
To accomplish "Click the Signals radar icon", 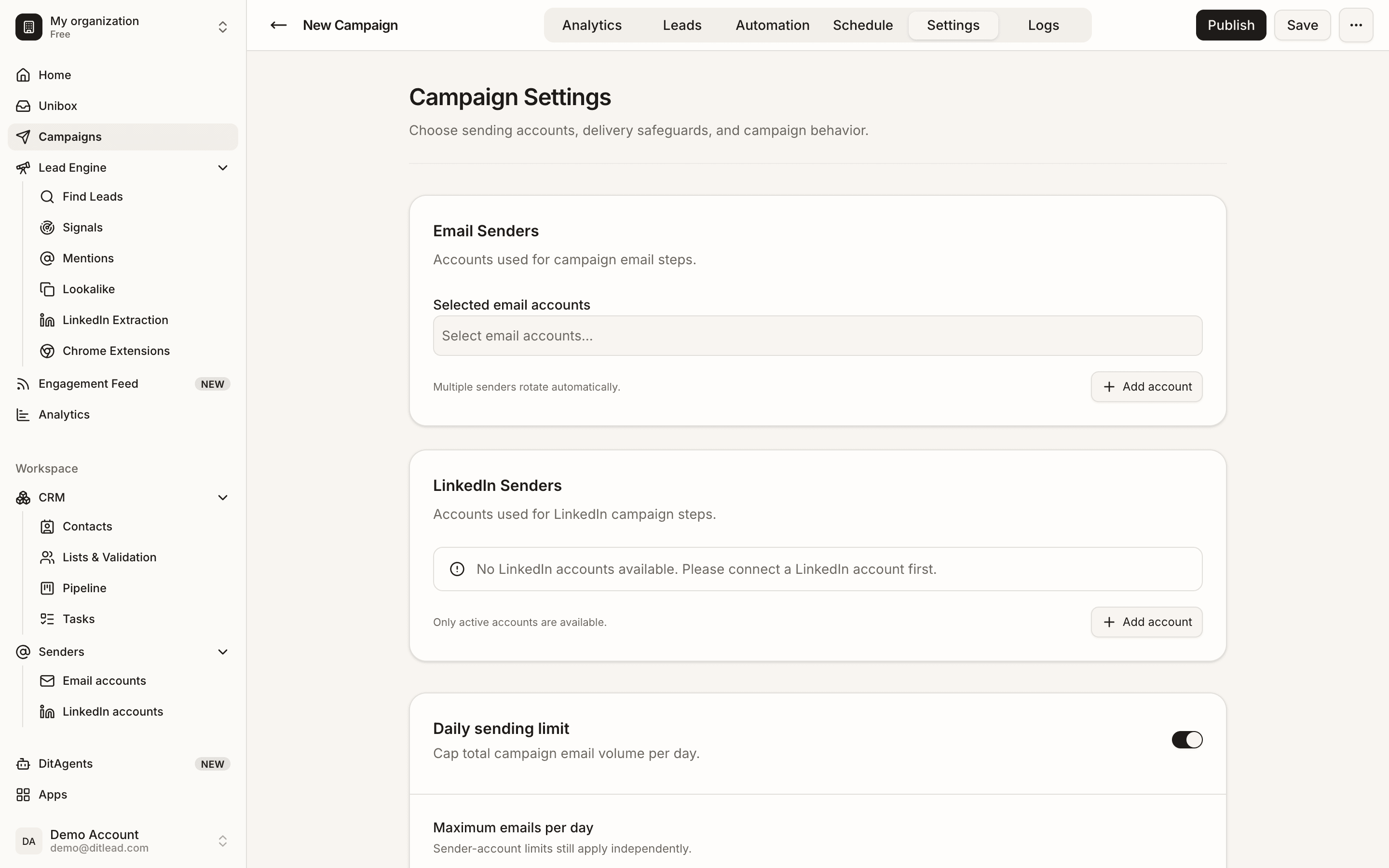I will click(x=47, y=228).
